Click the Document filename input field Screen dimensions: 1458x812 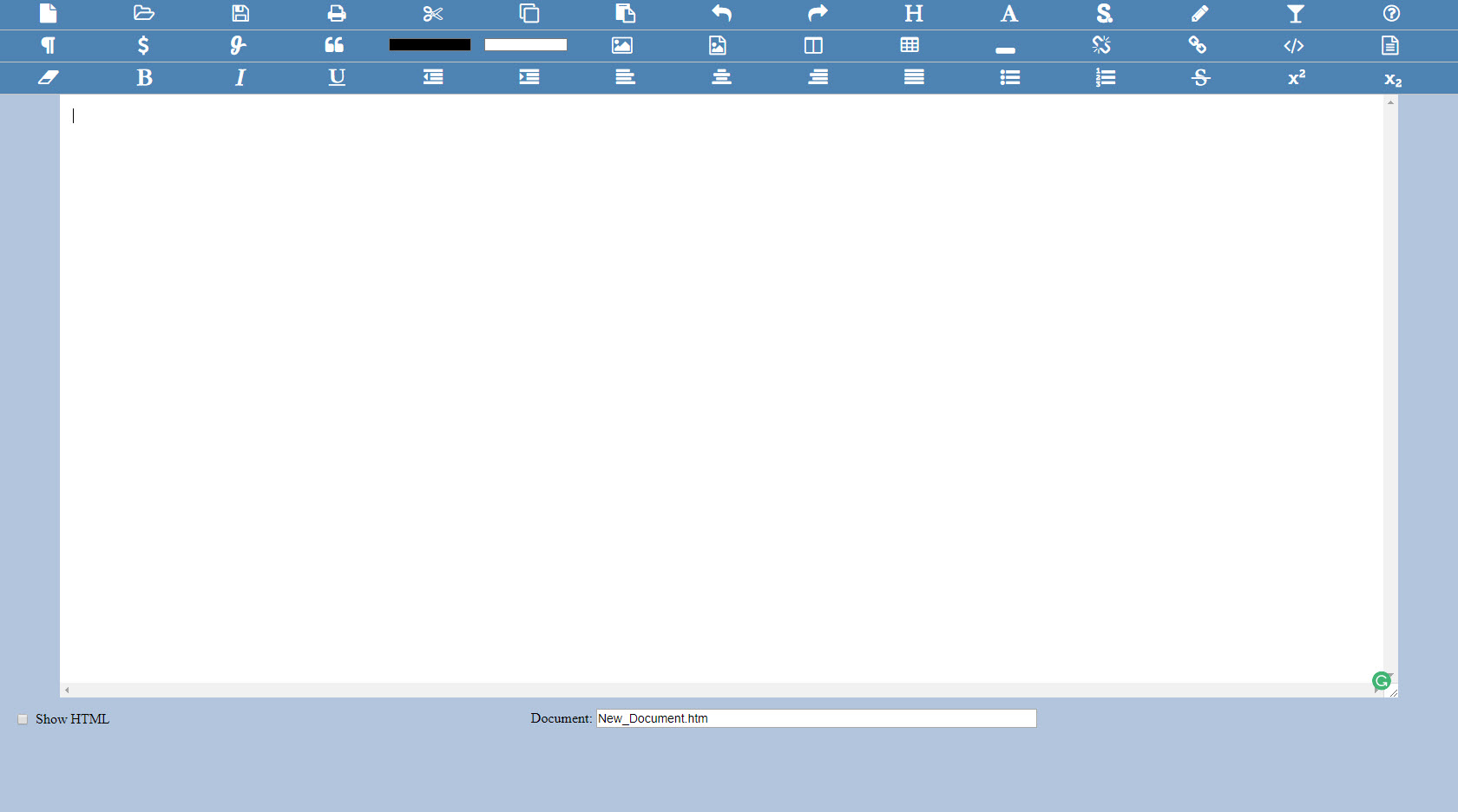pos(816,718)
